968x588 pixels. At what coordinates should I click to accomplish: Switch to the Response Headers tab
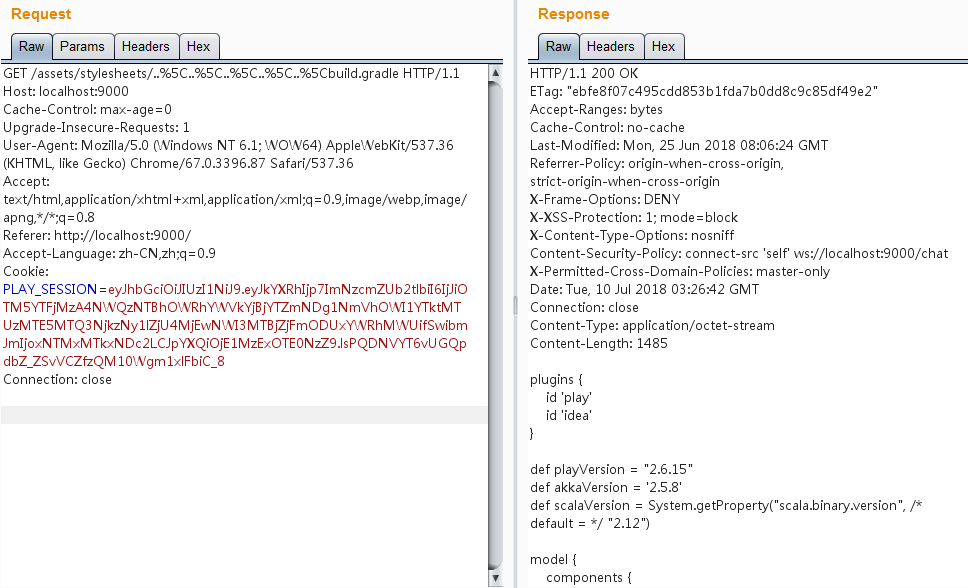tap(611, 46)
